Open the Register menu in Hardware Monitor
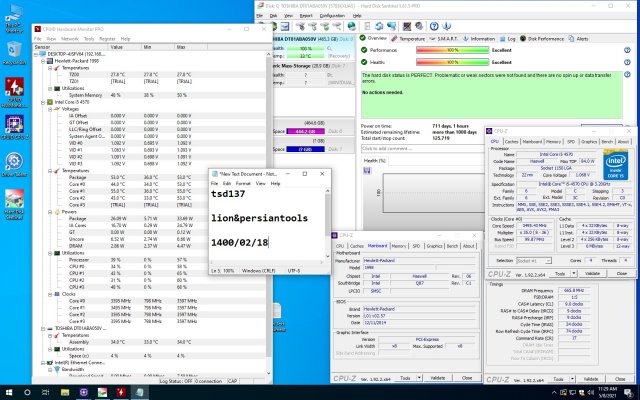Viewport: 640px width, 400px height. 108,39
